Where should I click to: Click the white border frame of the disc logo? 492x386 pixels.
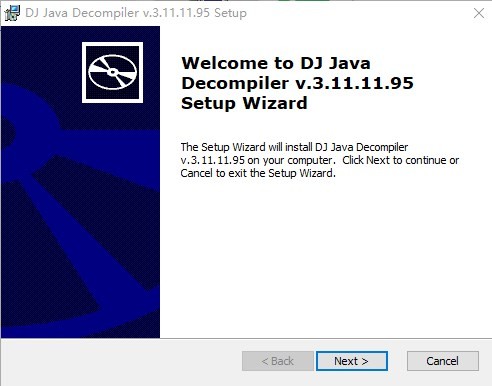click(113, 44)
